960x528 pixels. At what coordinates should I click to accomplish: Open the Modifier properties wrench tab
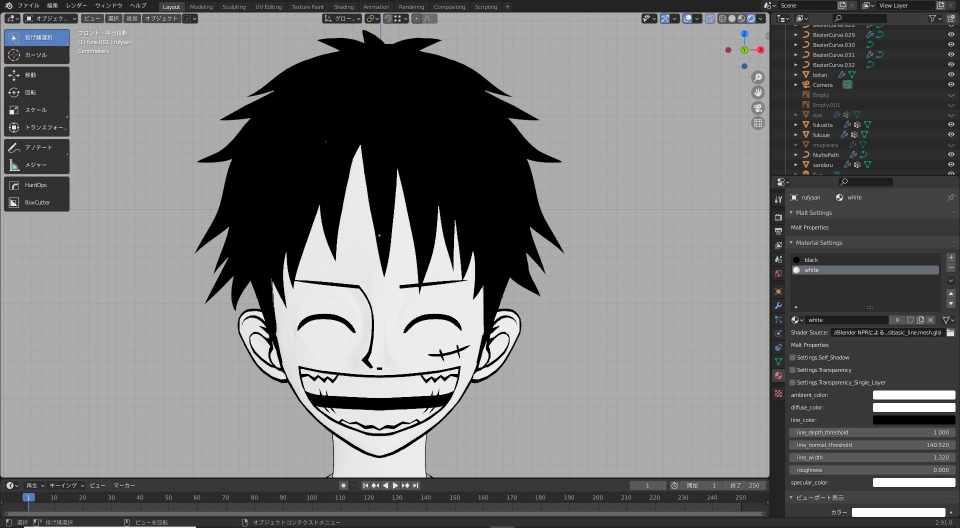pos(778,305)
